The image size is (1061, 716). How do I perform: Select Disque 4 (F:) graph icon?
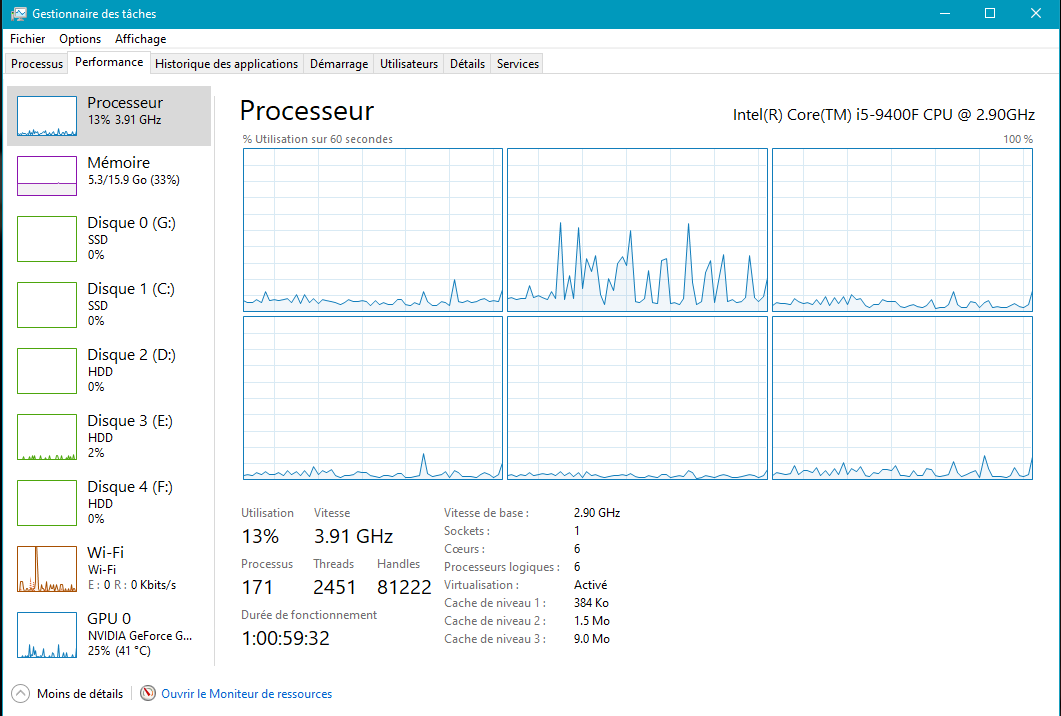point(47,503)
